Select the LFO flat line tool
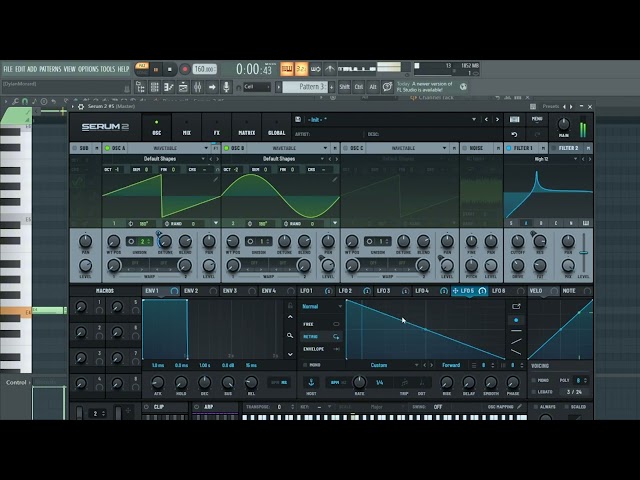Image resolution: width=640 pixels, height=480 pixels. (516, 331)
